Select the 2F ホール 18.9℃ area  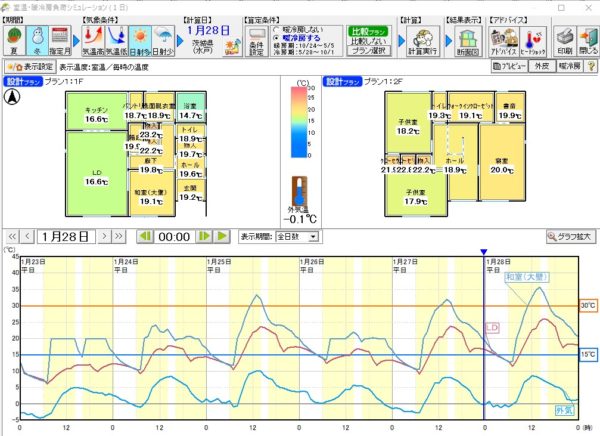pos(455,162)
